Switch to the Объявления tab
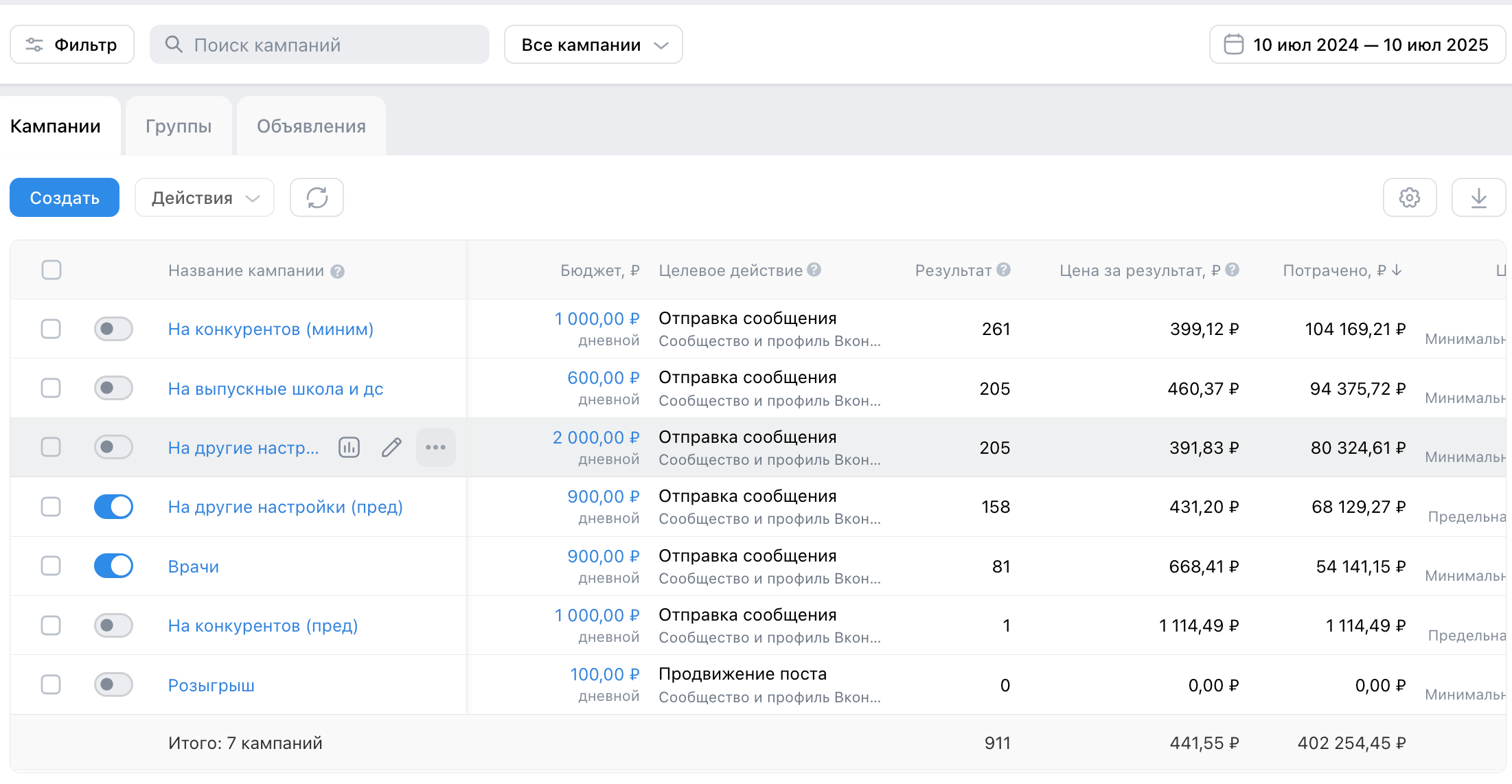 point(311,126)
